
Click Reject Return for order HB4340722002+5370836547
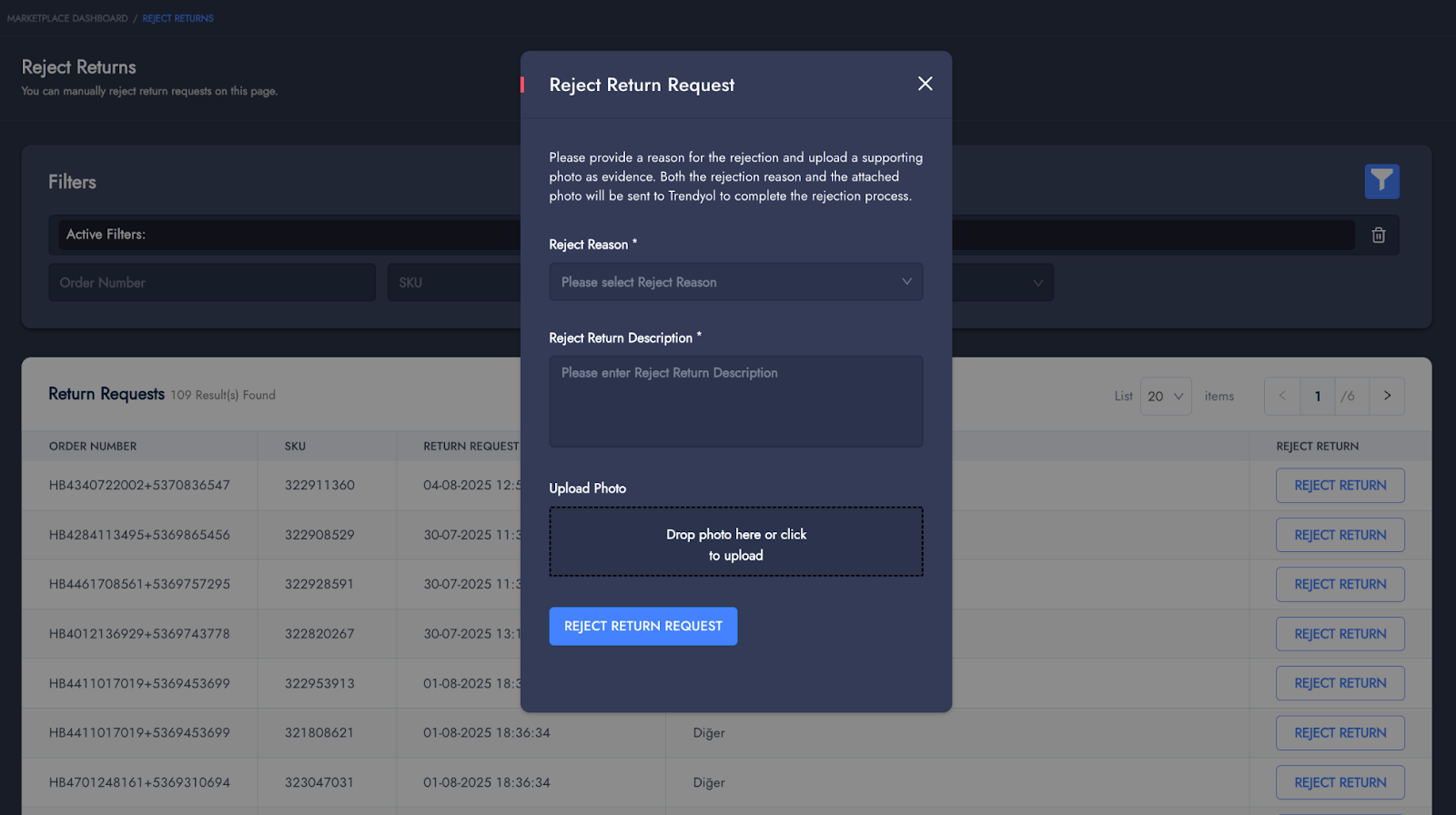click(1340, 486)
